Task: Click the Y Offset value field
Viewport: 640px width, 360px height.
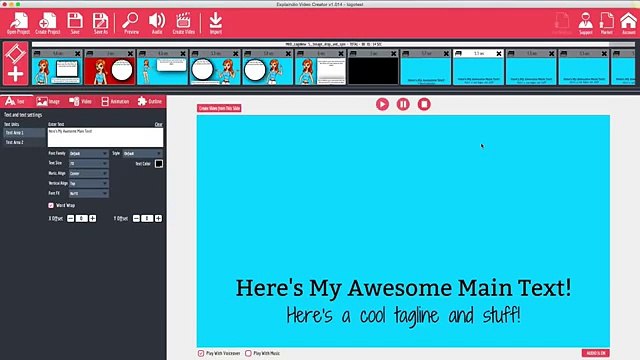Action: click(x=147, y=219)
